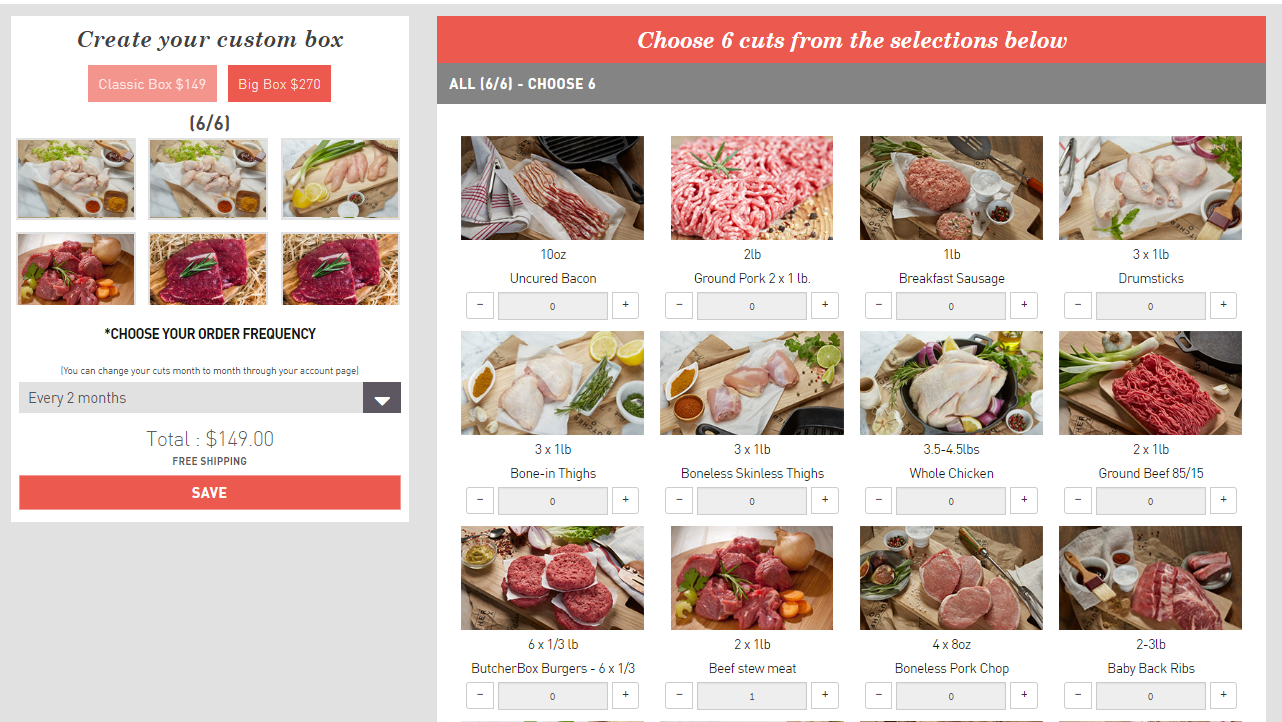
Task: Increase Drumsticks quantity
Action: [x=1223, y=305]
